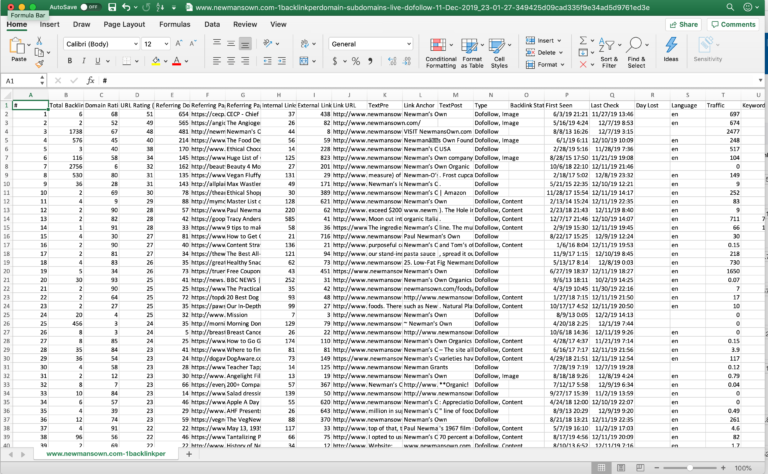Click the text Orientation icon
This screenshot has width=768, height=474.
[x=267, y=44]
